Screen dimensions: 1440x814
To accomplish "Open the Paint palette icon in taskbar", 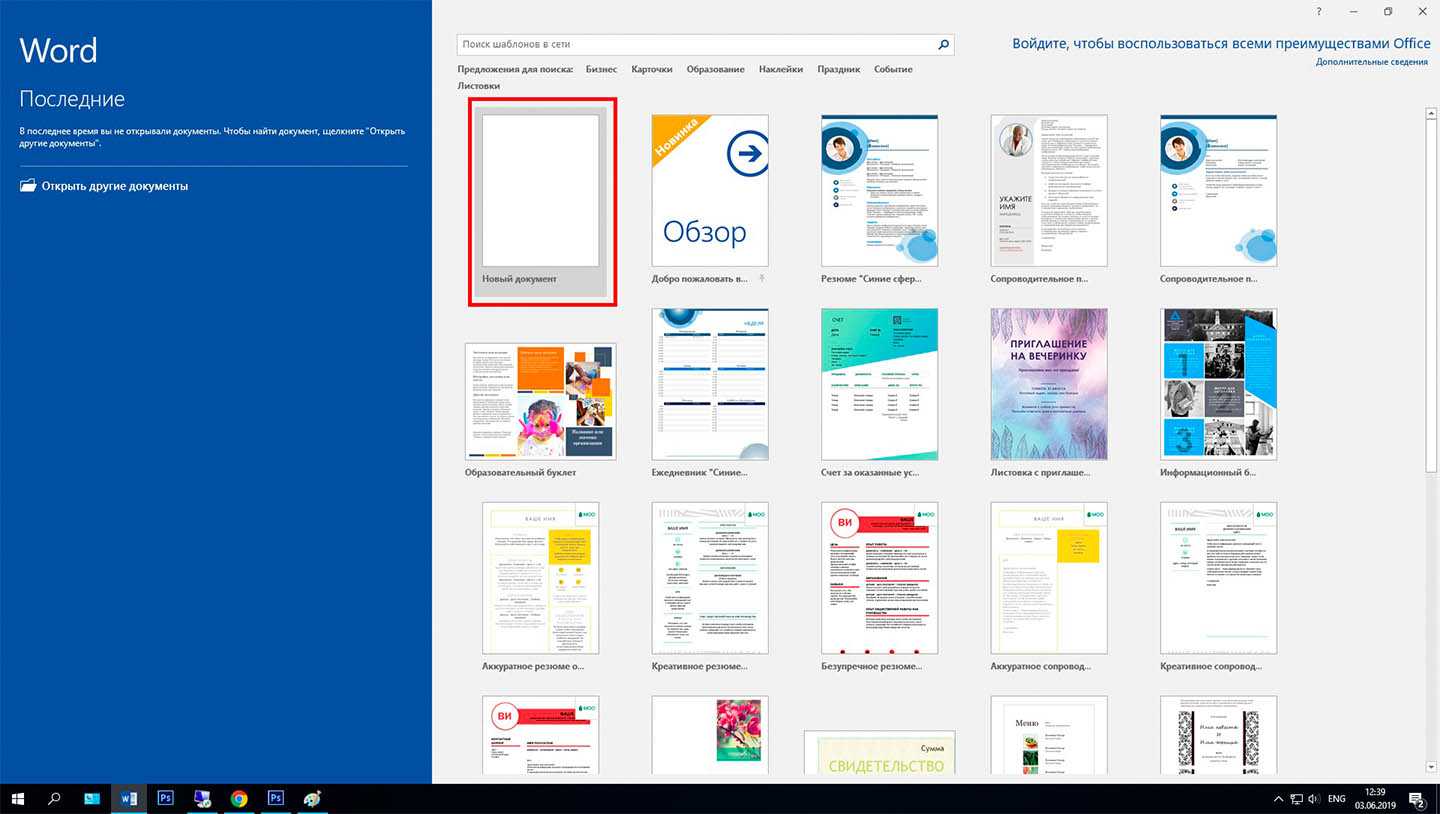I will (x=313, y=798).
